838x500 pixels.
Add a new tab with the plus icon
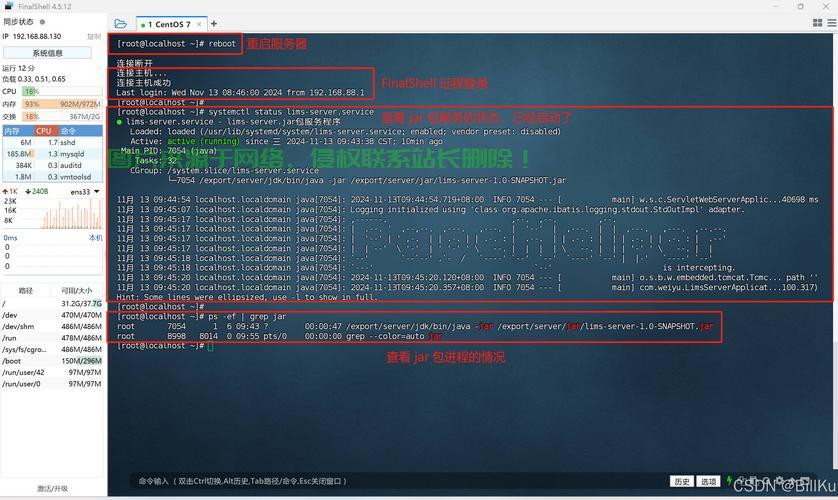214,23
